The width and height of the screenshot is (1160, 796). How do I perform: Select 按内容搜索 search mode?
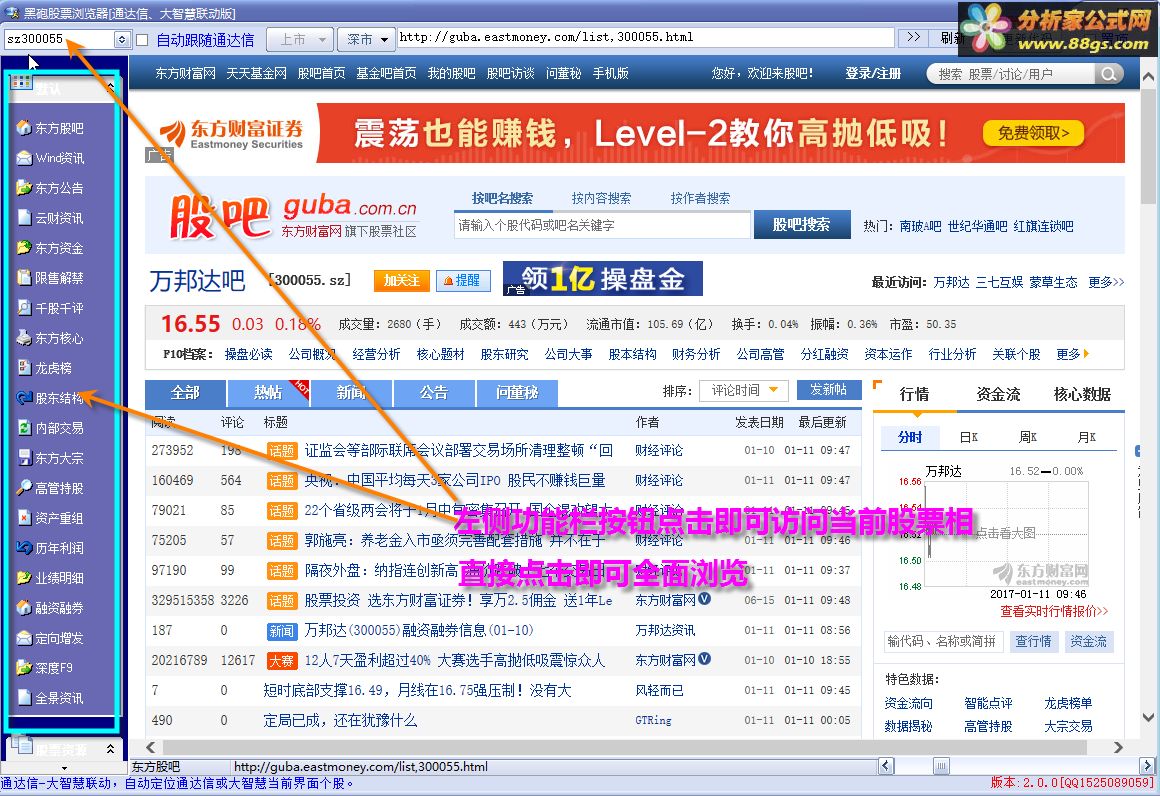(x=601, y=198)
